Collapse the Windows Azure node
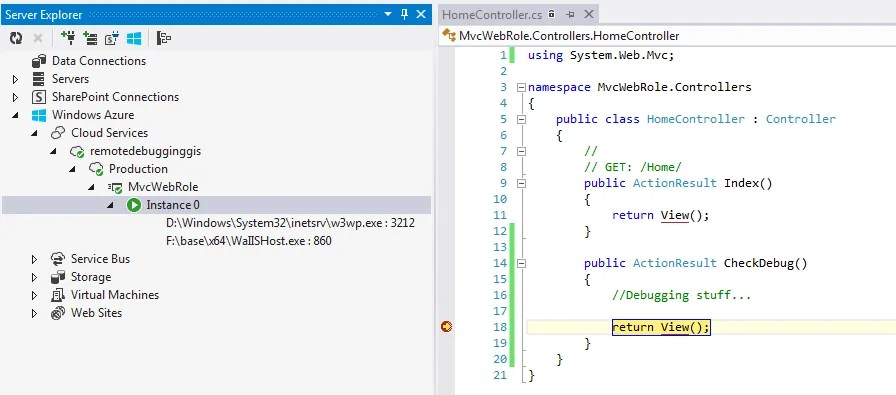896x395 pixels. 15,115
